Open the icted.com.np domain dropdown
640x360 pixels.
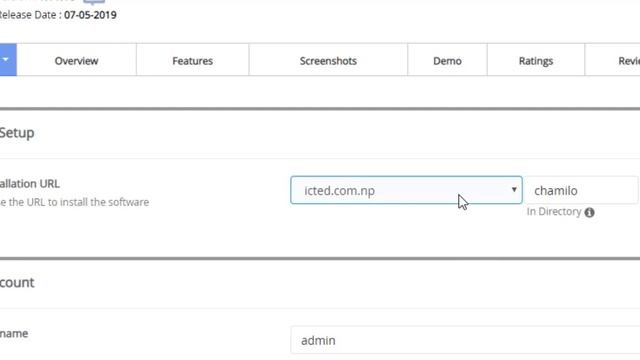(406, 190)
